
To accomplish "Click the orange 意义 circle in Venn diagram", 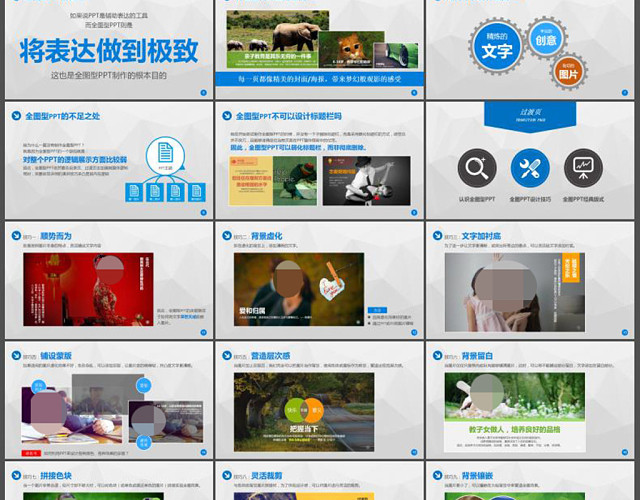I will click(316, 410).
